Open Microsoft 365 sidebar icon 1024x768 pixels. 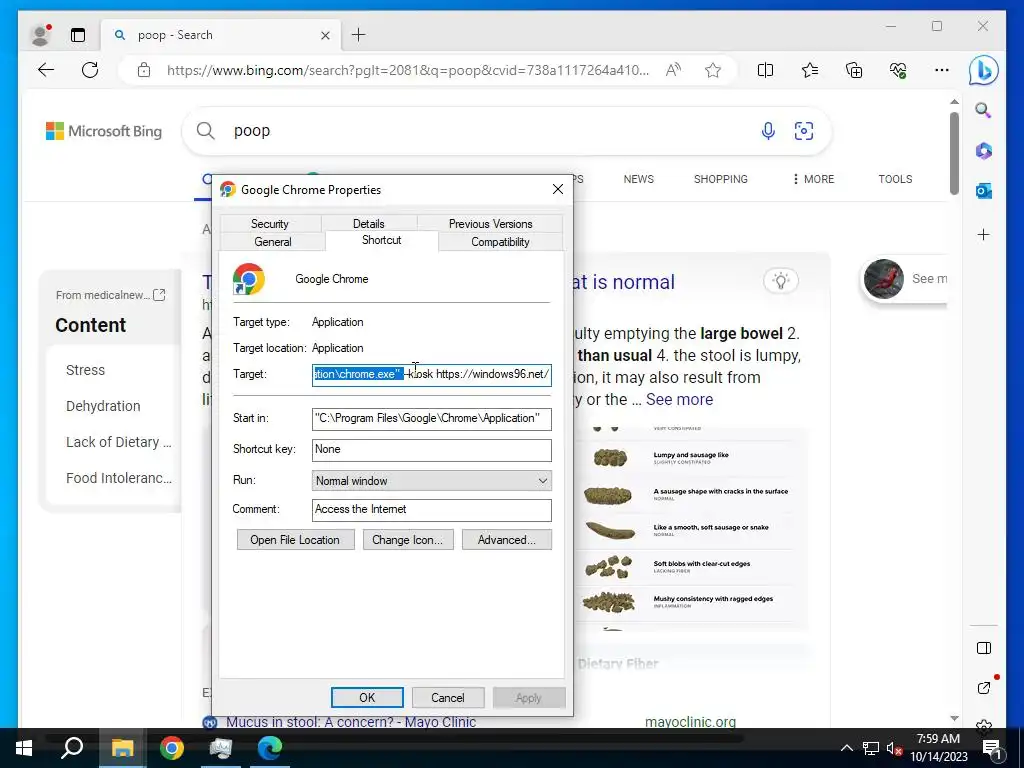click(x=984, y=151)
